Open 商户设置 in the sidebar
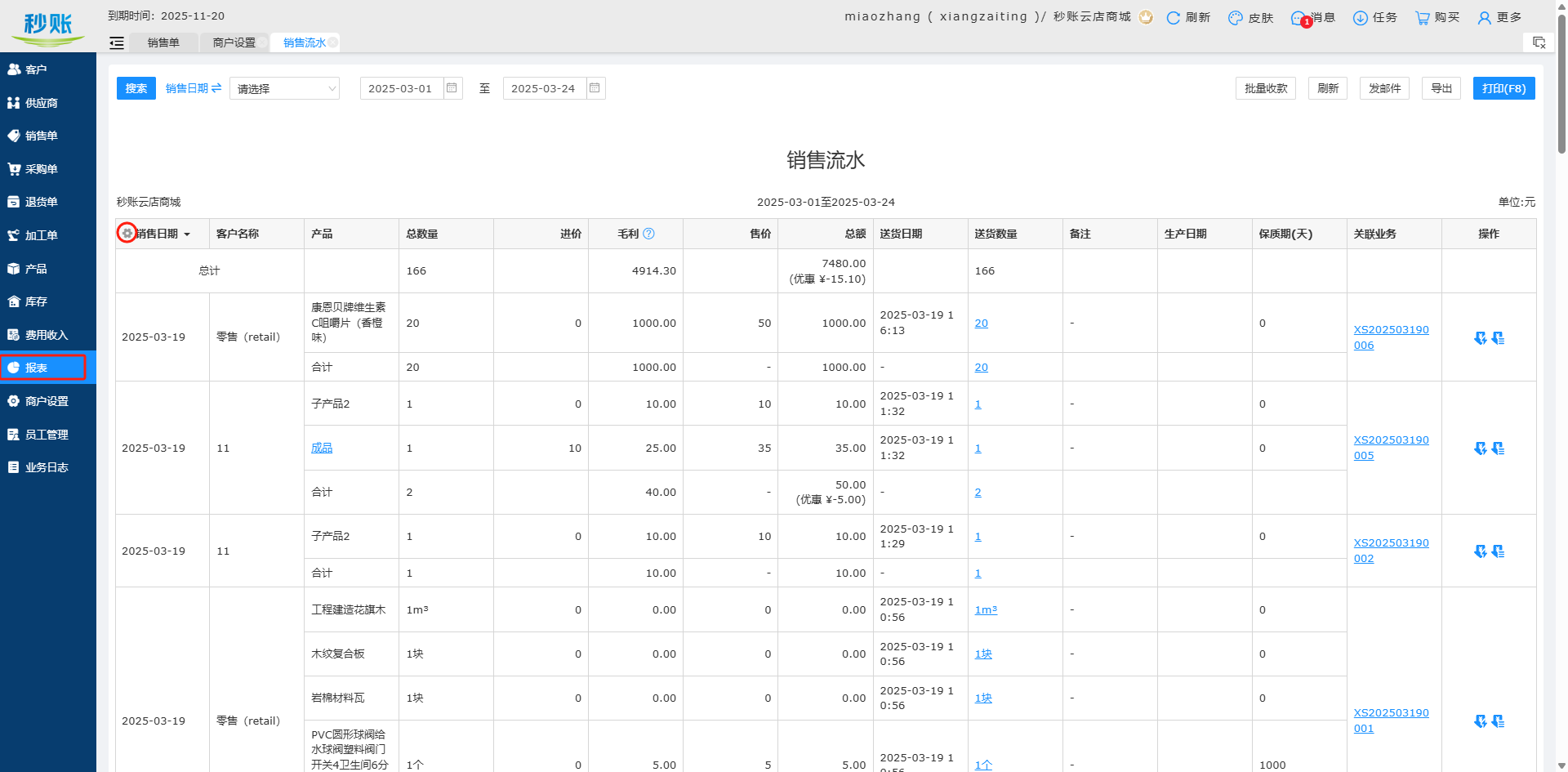The width and height of the screenshot is (1568, 772). coord(47,401)
